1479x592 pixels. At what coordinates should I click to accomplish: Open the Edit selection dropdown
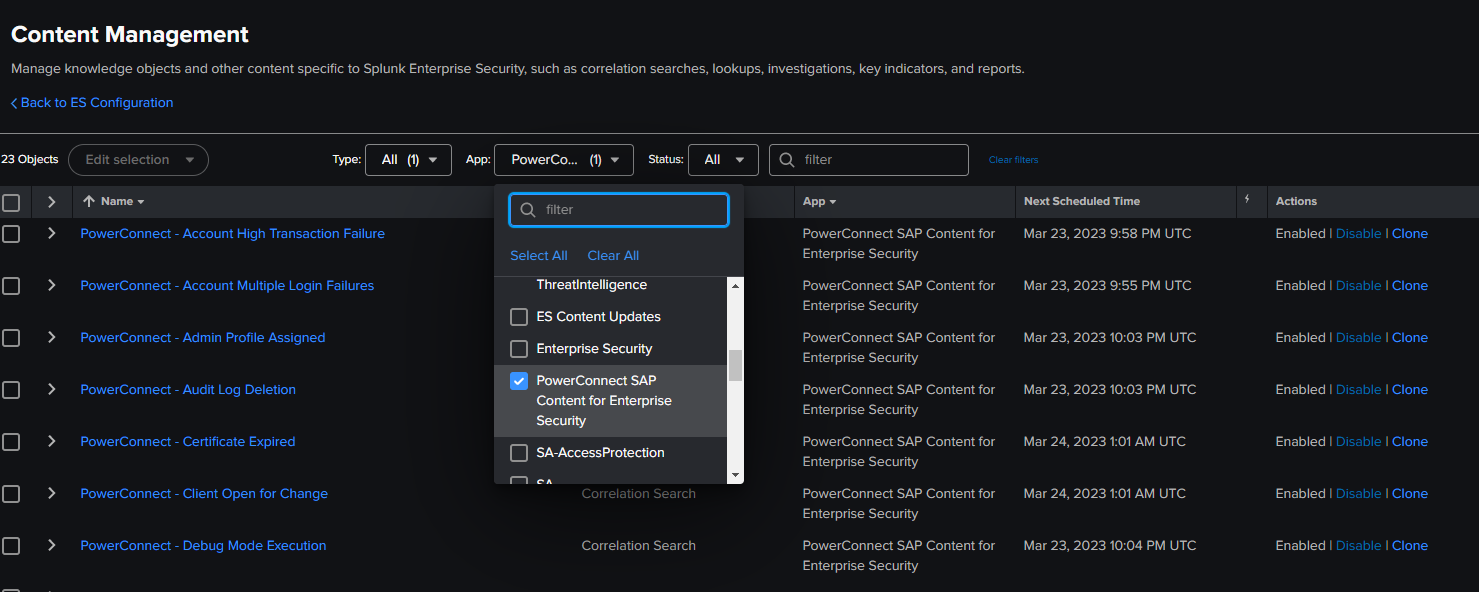click(x=138, y=159)
